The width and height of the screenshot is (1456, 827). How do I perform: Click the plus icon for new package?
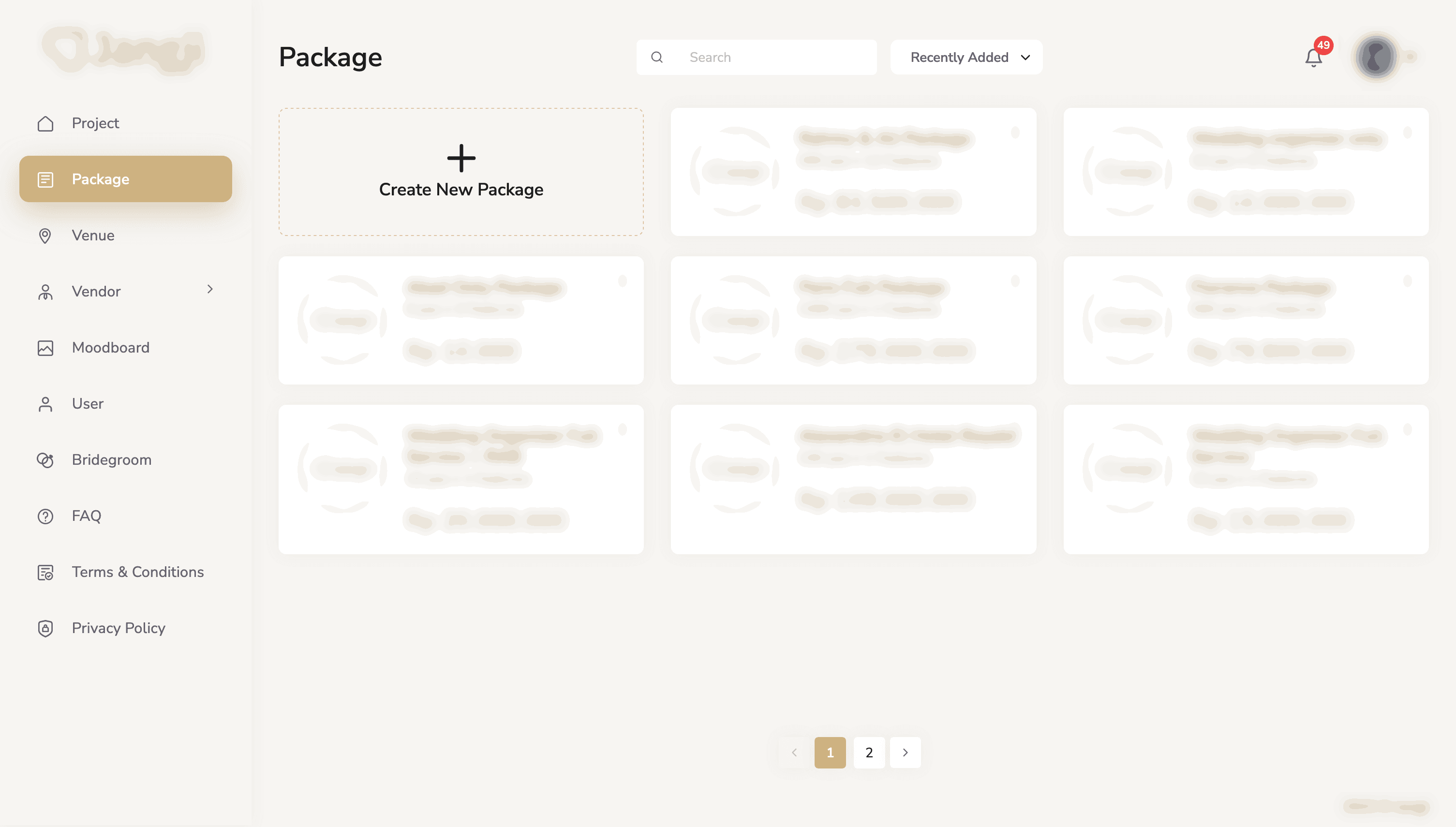click(461, 158)
